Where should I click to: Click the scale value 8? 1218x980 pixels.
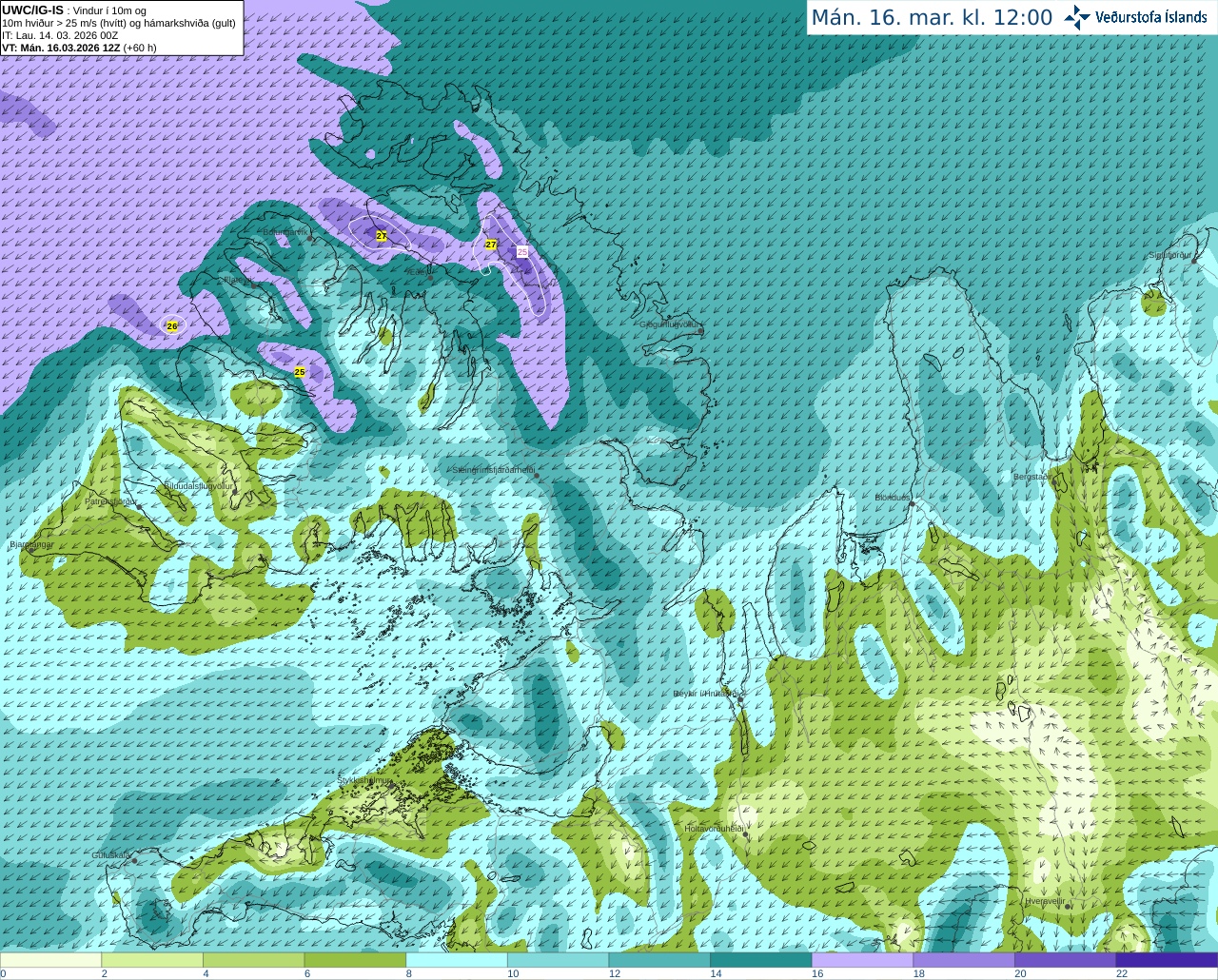click(408, 973)
